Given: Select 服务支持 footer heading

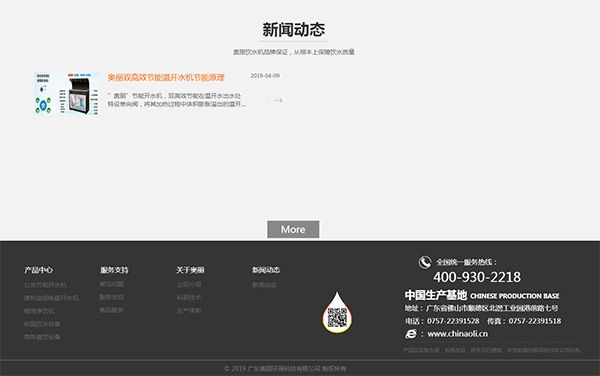Looking at the screenshot, I should pos(114,270).
